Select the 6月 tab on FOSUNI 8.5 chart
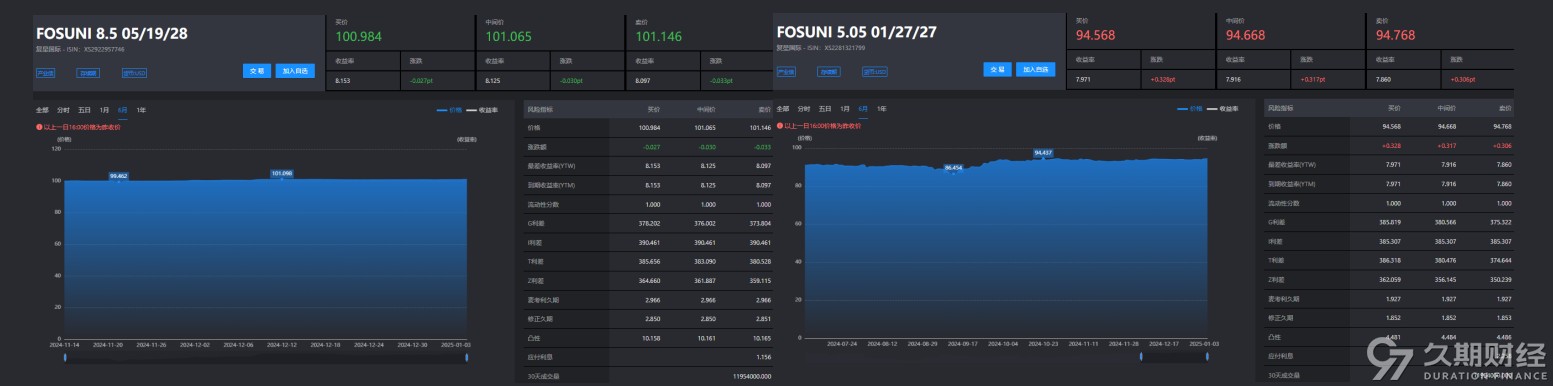The width and height of the screenshot is (1553, 386). (123, 109)
